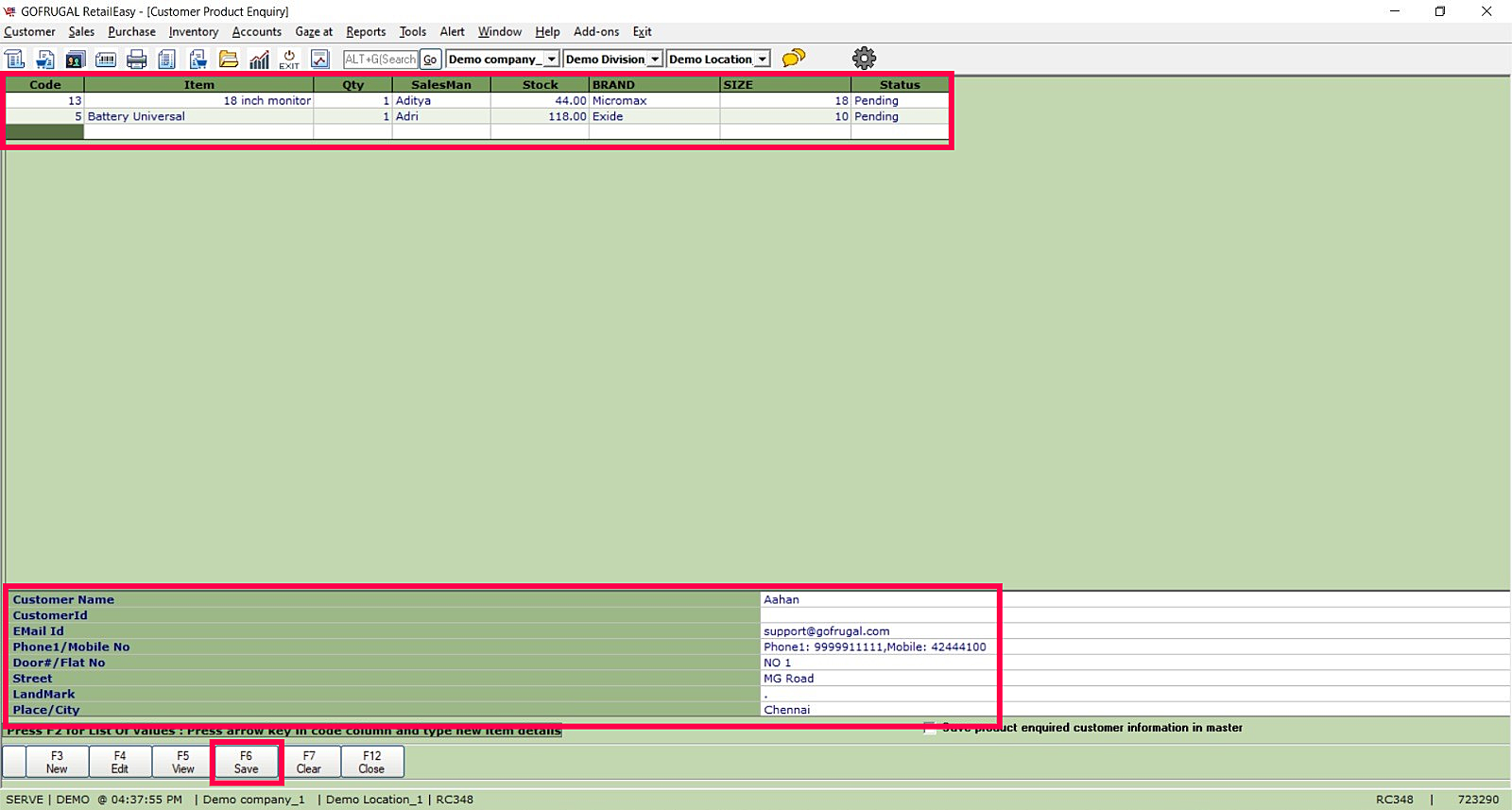This screenshot has width=1512, height=810.
Task: Click the printer icon in the toolbar
Action: [x=137, y=59]
